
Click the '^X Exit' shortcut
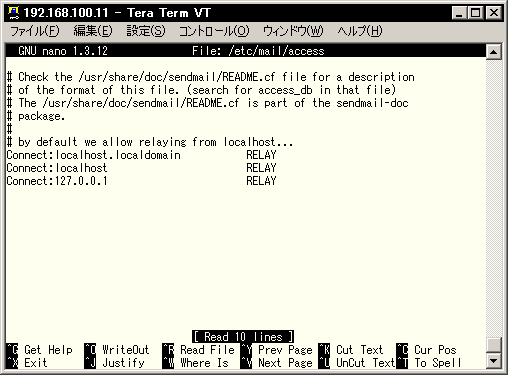27,363
